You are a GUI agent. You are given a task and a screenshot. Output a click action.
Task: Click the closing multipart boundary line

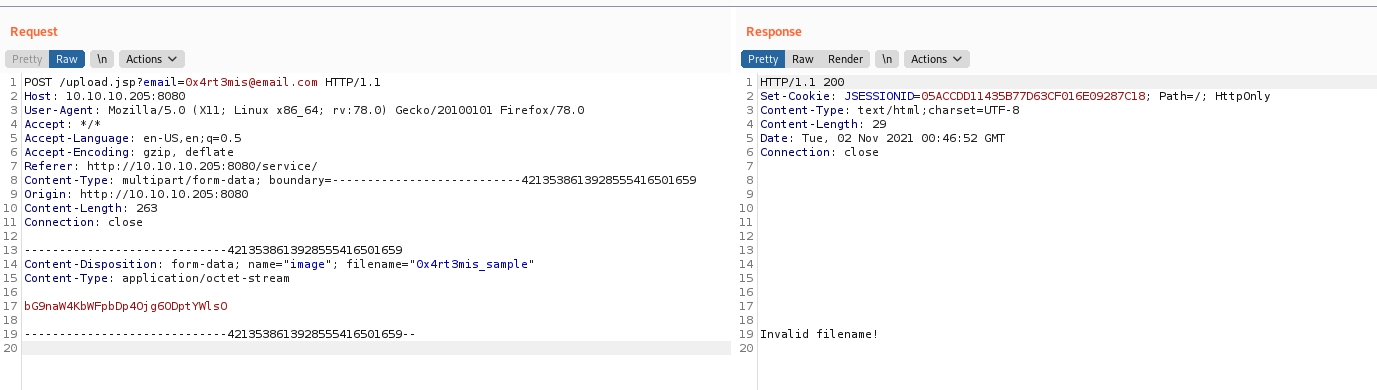pyautogui.click(x=219, y=334)
